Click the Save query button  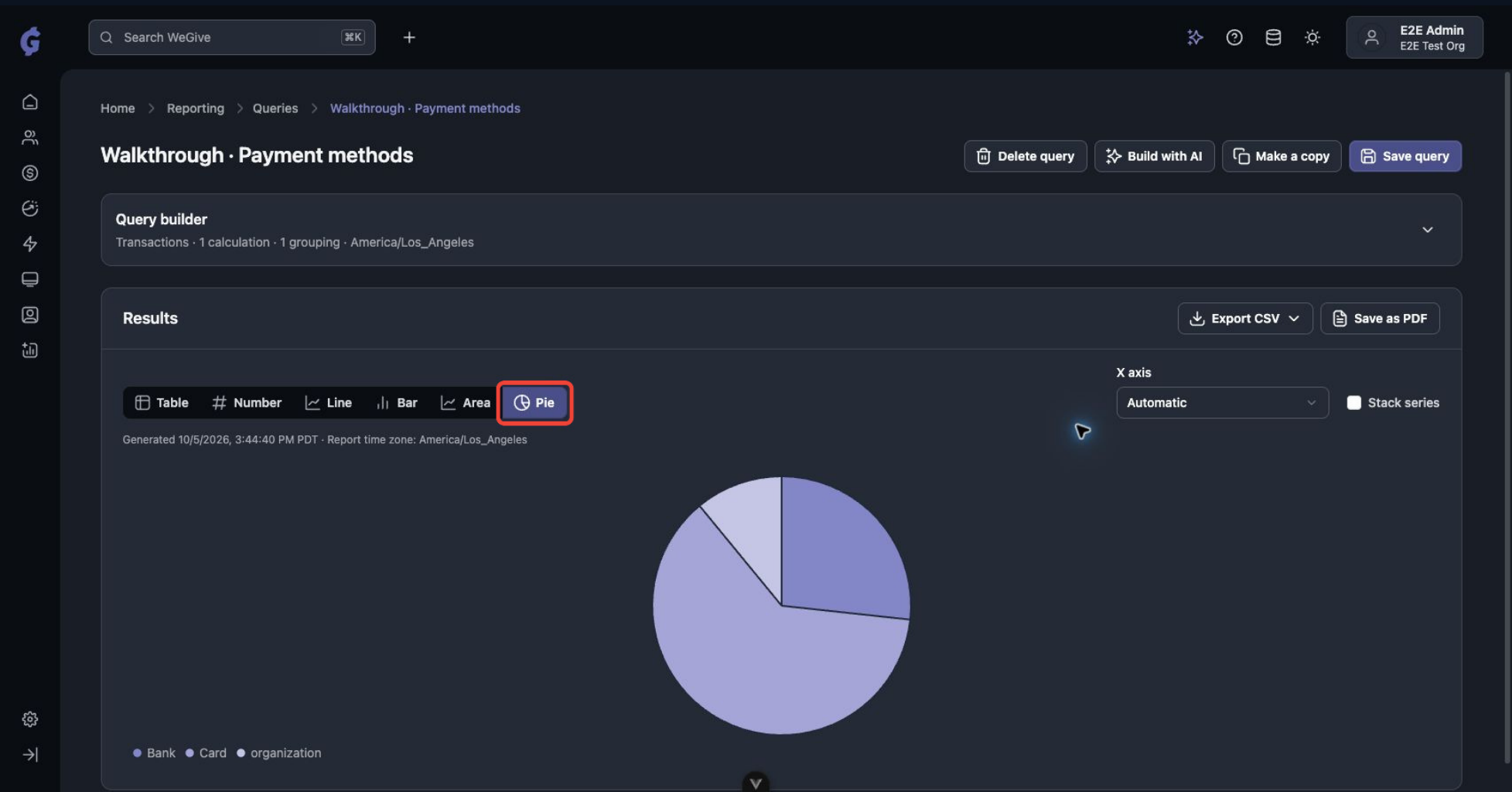1404,156
